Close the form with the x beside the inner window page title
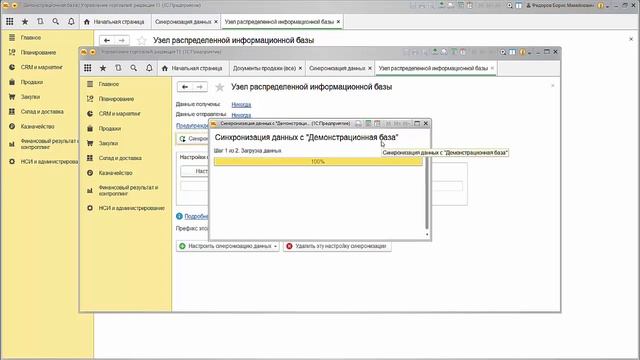 click(x=553, y=86)
